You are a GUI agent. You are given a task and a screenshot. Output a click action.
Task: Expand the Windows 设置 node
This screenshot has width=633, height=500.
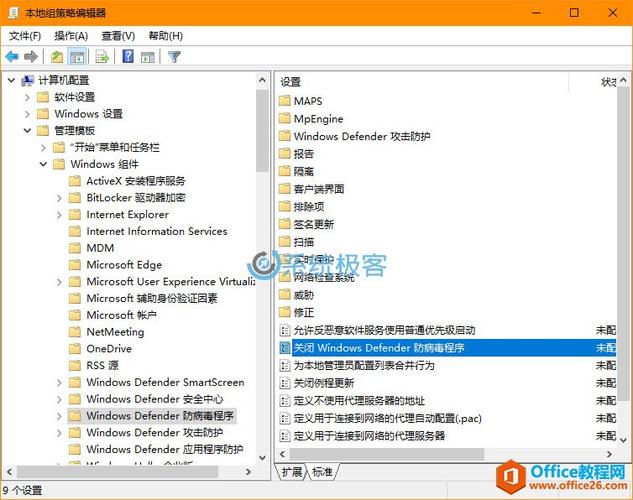click(27, 114)
